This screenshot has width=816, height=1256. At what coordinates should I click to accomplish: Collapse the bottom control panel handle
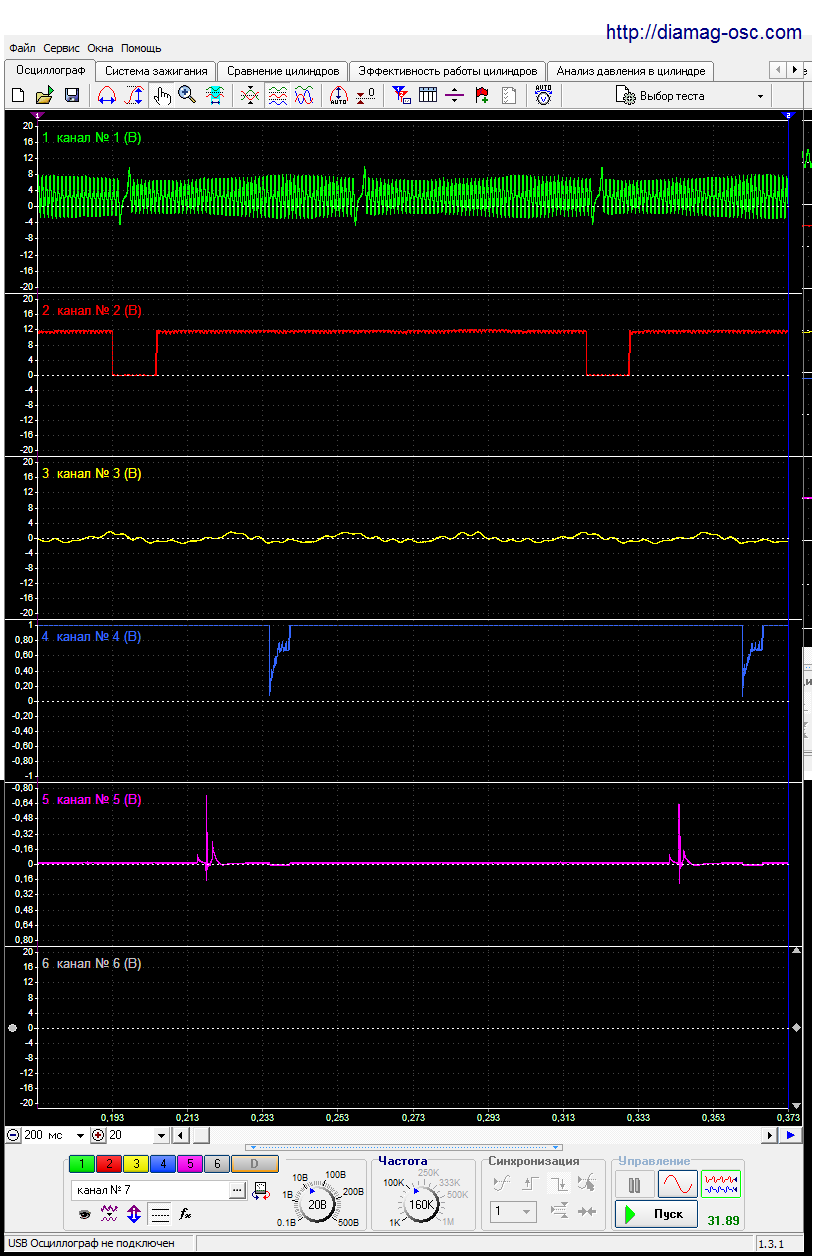[404, 1148]
